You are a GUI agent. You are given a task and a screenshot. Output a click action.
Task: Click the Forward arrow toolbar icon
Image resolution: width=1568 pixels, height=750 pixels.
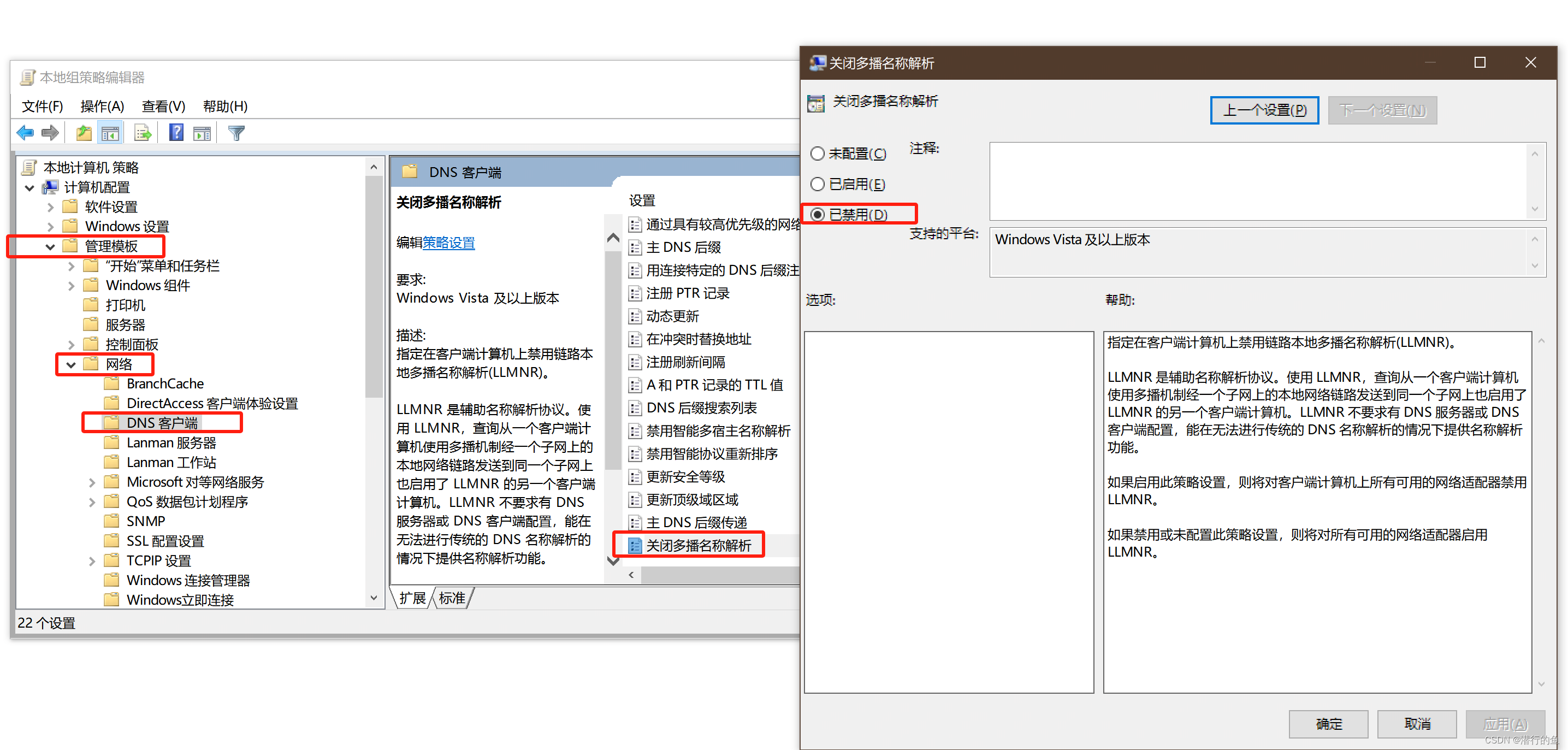click(50, 133)
